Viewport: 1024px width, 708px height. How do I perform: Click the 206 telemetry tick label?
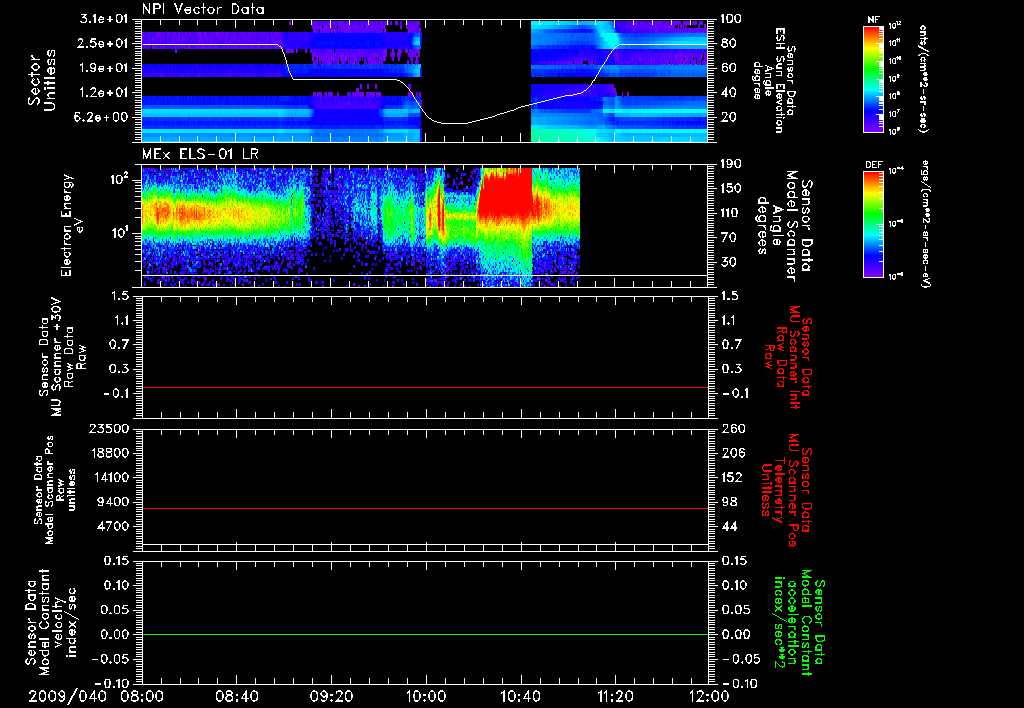[x=731, y=453]
